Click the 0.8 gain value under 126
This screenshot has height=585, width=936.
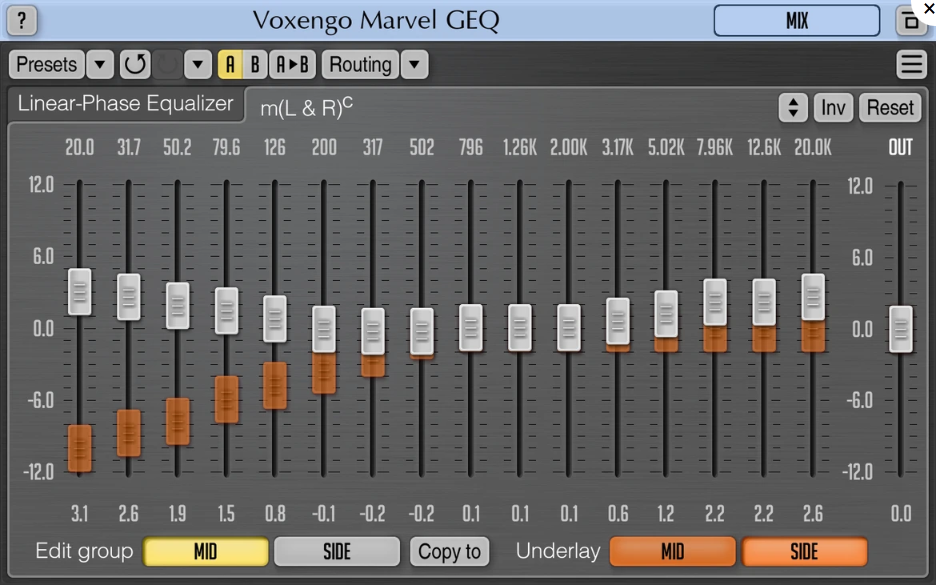[x=275, y=513]
